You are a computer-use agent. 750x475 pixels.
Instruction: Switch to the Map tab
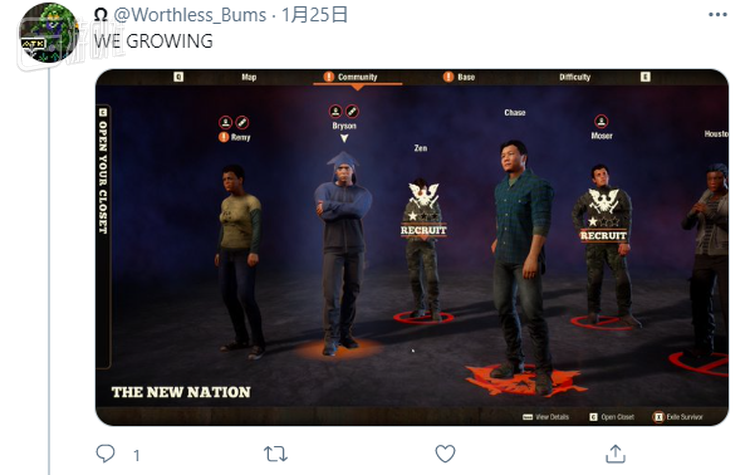tap(249, 77)
